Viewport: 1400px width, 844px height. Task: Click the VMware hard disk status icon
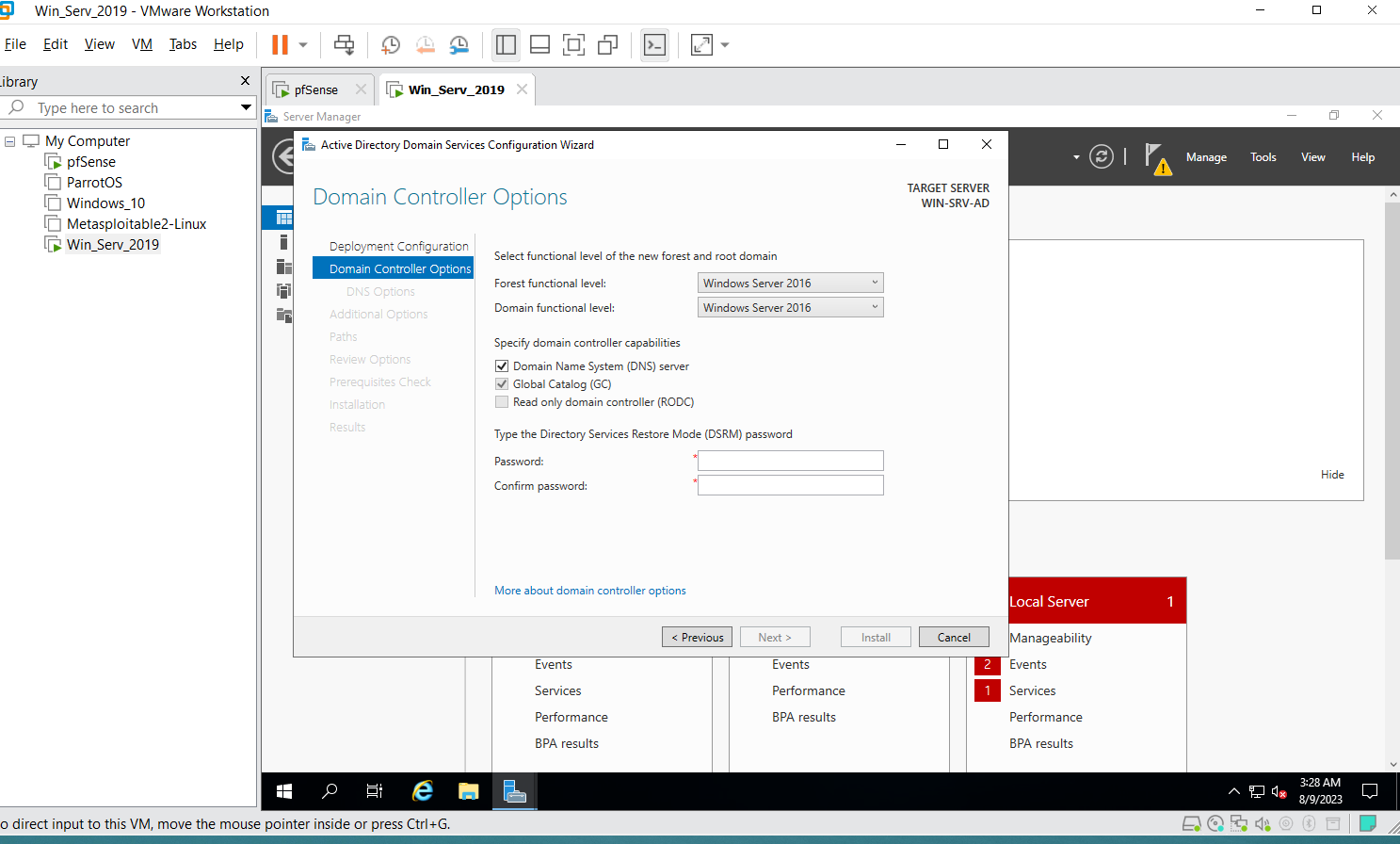(x=1192, y=824)
